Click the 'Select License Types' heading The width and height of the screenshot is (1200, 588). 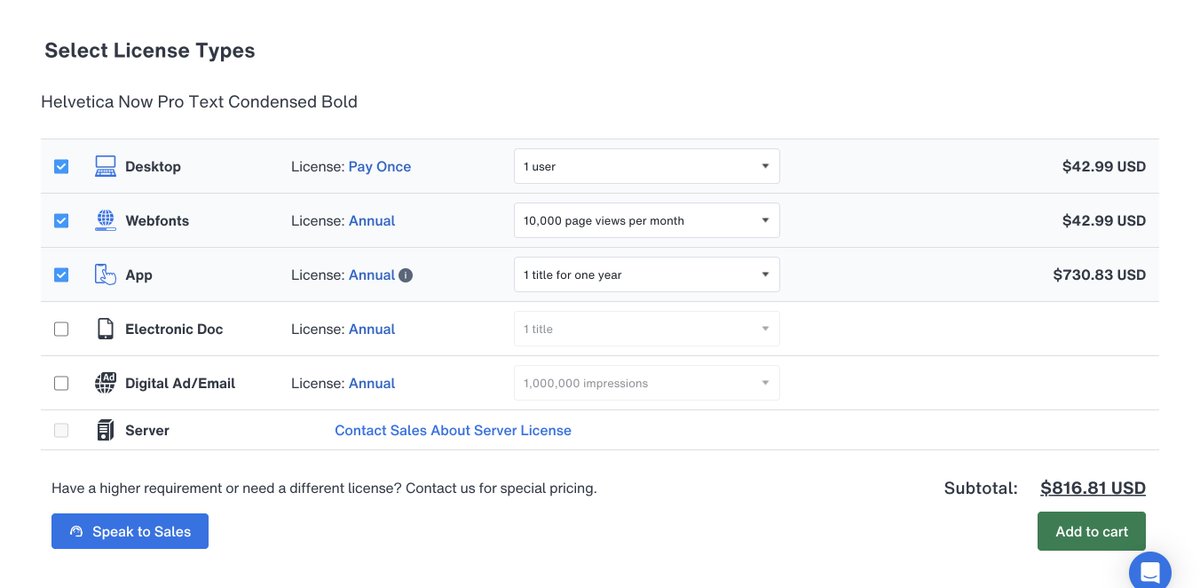click(x=150, y=51)
